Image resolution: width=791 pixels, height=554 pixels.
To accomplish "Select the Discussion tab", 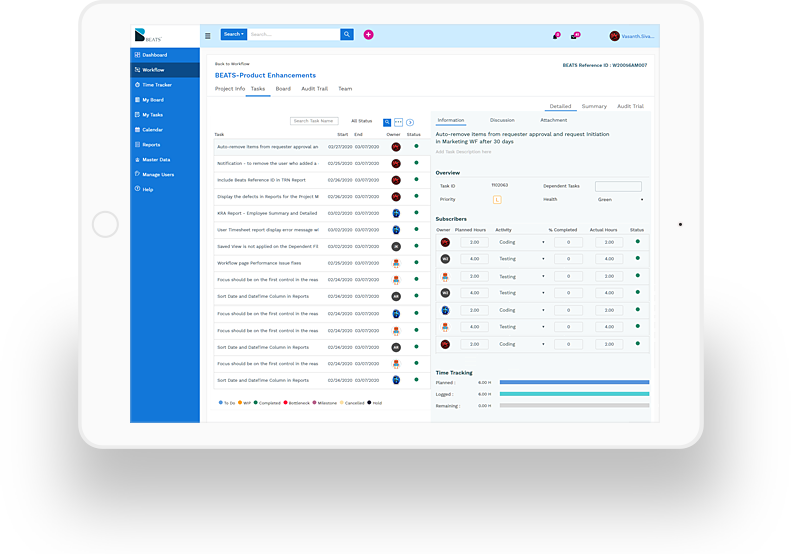I will click(x=502, y=120).
